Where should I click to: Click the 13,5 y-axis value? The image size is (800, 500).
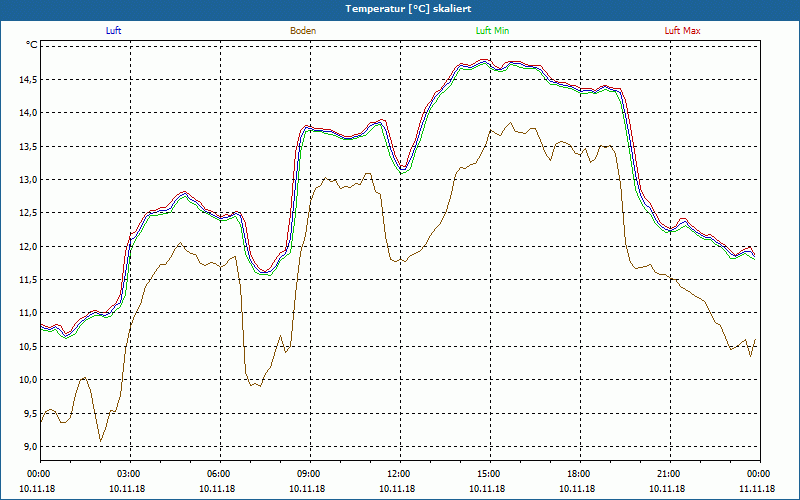(29, 146)
